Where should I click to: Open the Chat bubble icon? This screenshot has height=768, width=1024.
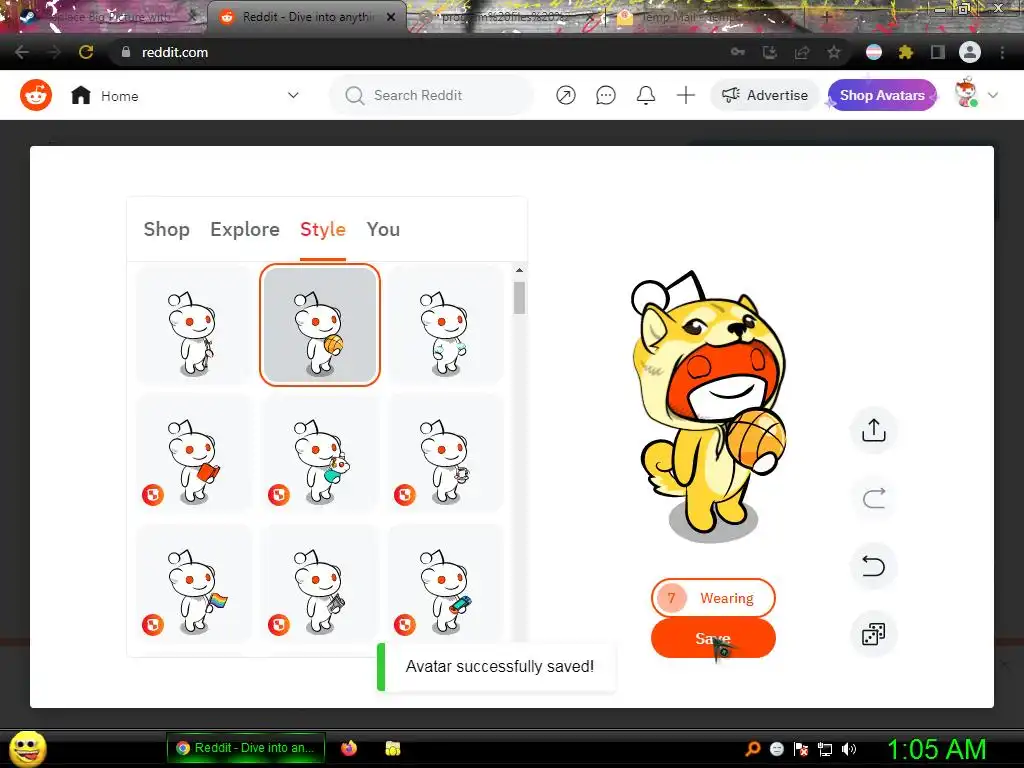pyautogui.click(x=605, y=95)
